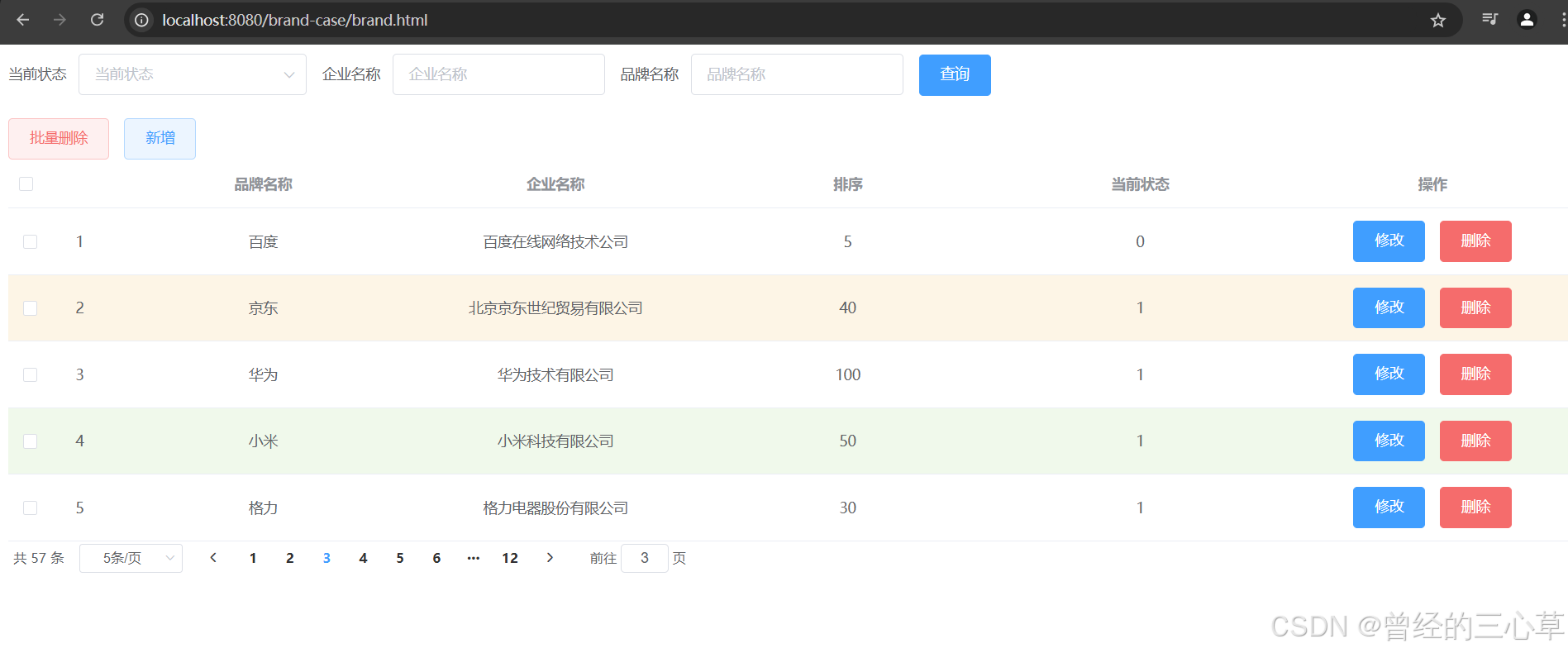Open the 当前状态 status dropdown

click(x=193, y=74)
